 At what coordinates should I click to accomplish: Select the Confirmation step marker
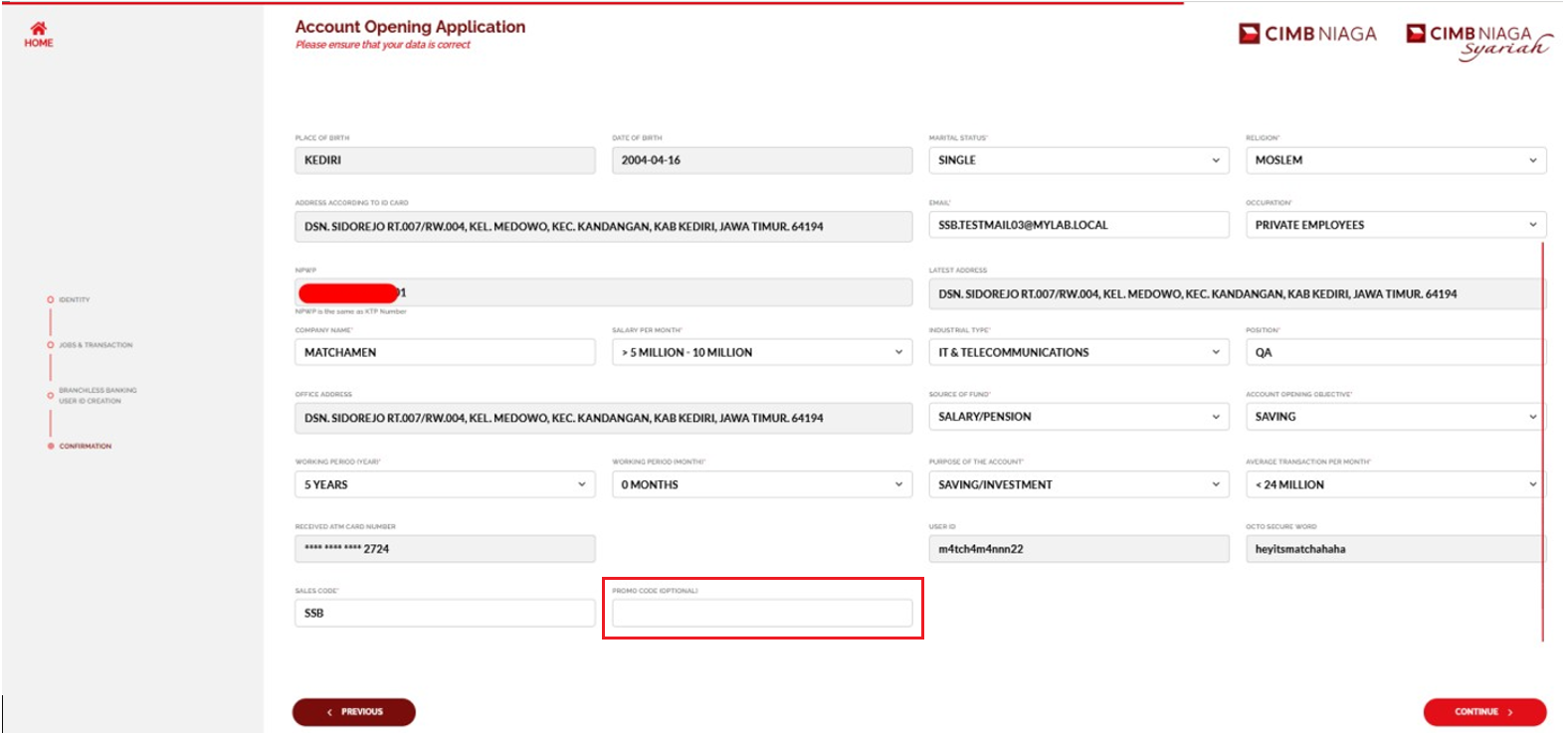[x=51, y=447]
